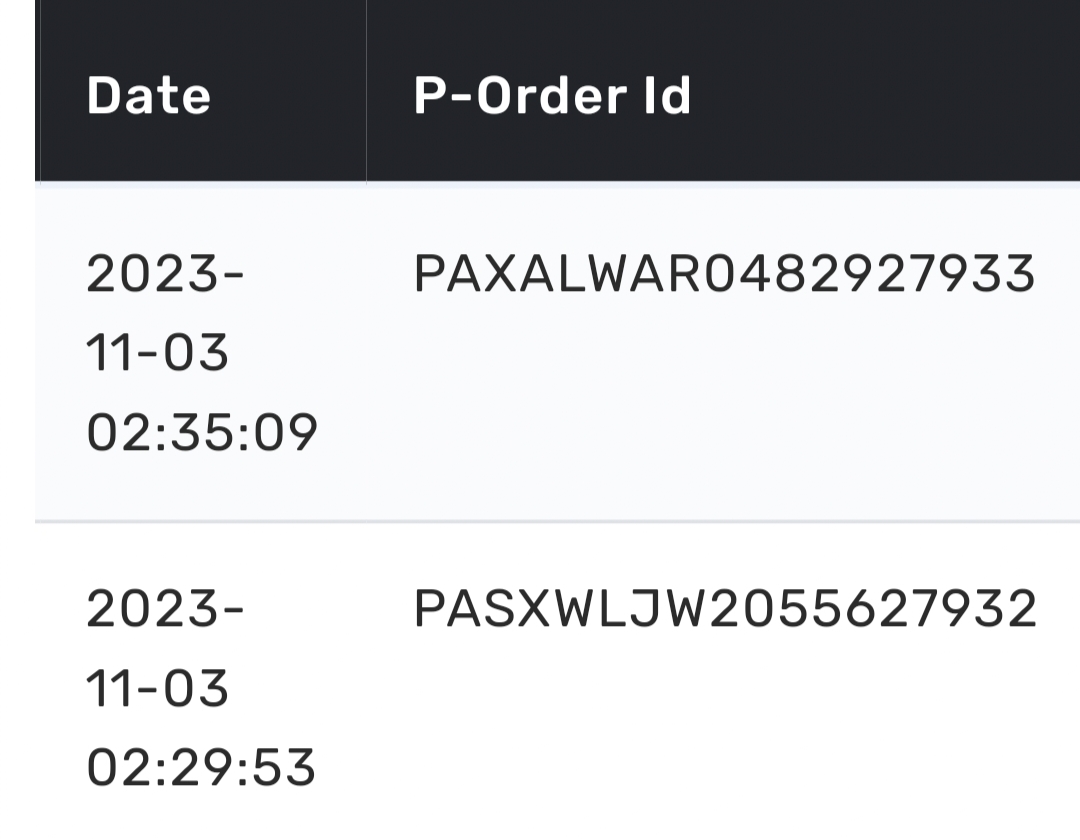Click "11-03" in the first row date
Screen dimensions: 1080x840
point(158,353)
